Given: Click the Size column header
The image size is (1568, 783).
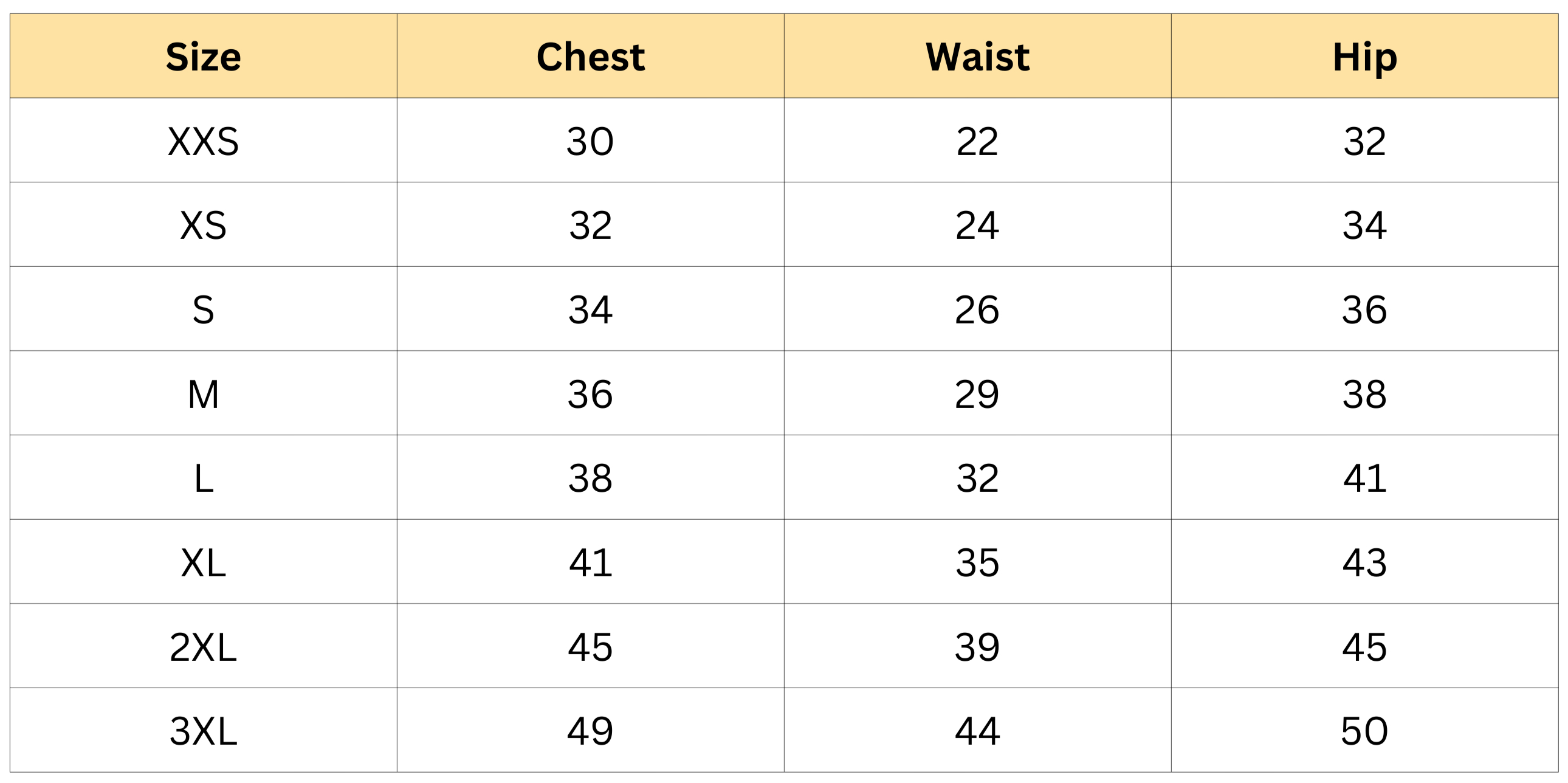Looking at the screenshot, I should point(204,57).
